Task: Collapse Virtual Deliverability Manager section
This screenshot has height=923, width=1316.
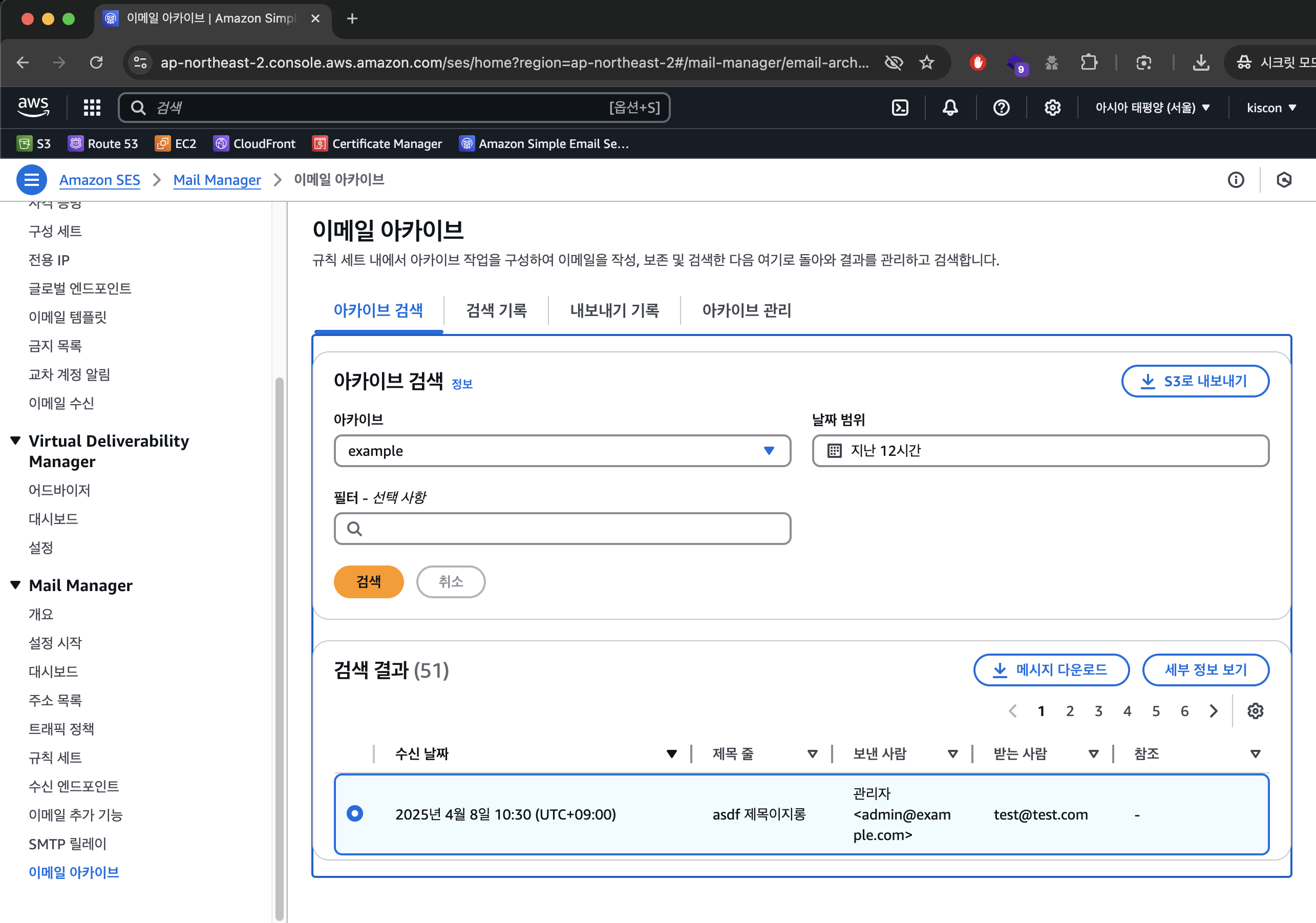Action: pos(15,440)
